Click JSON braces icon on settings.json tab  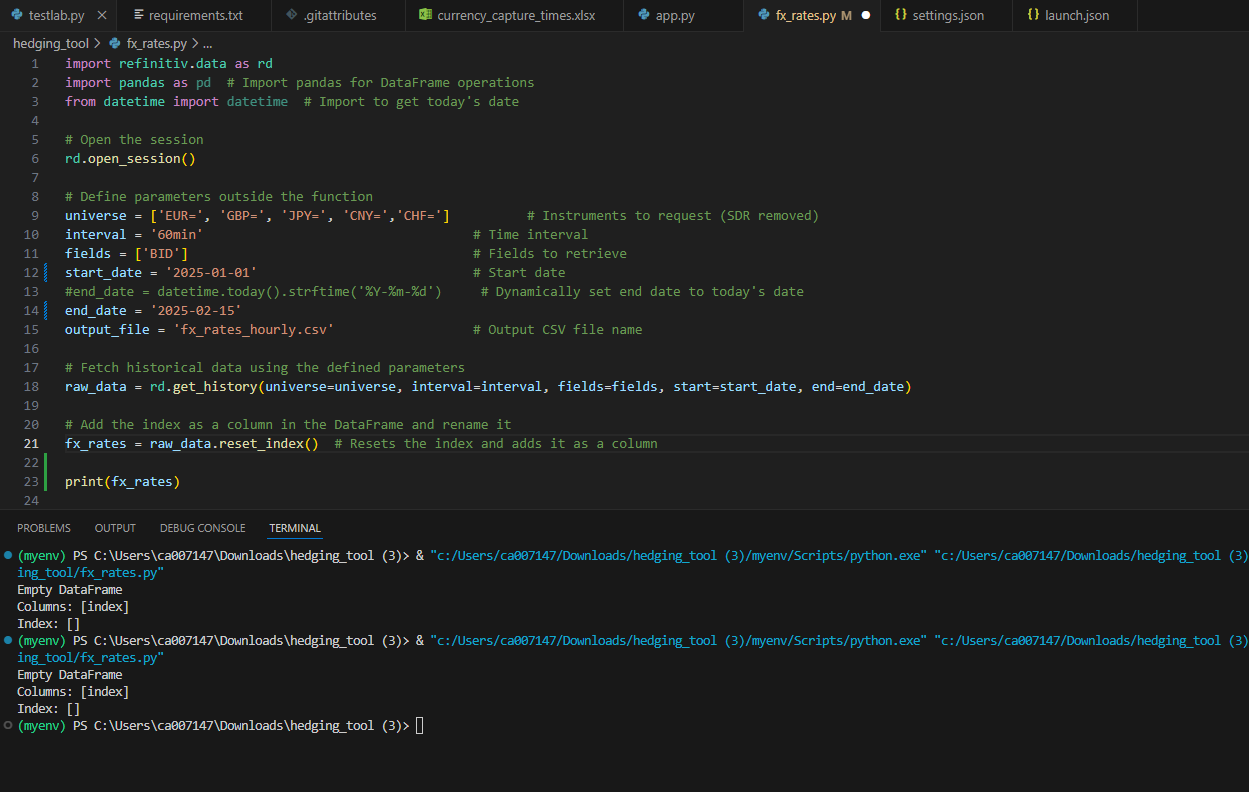(x=900, y=15)
